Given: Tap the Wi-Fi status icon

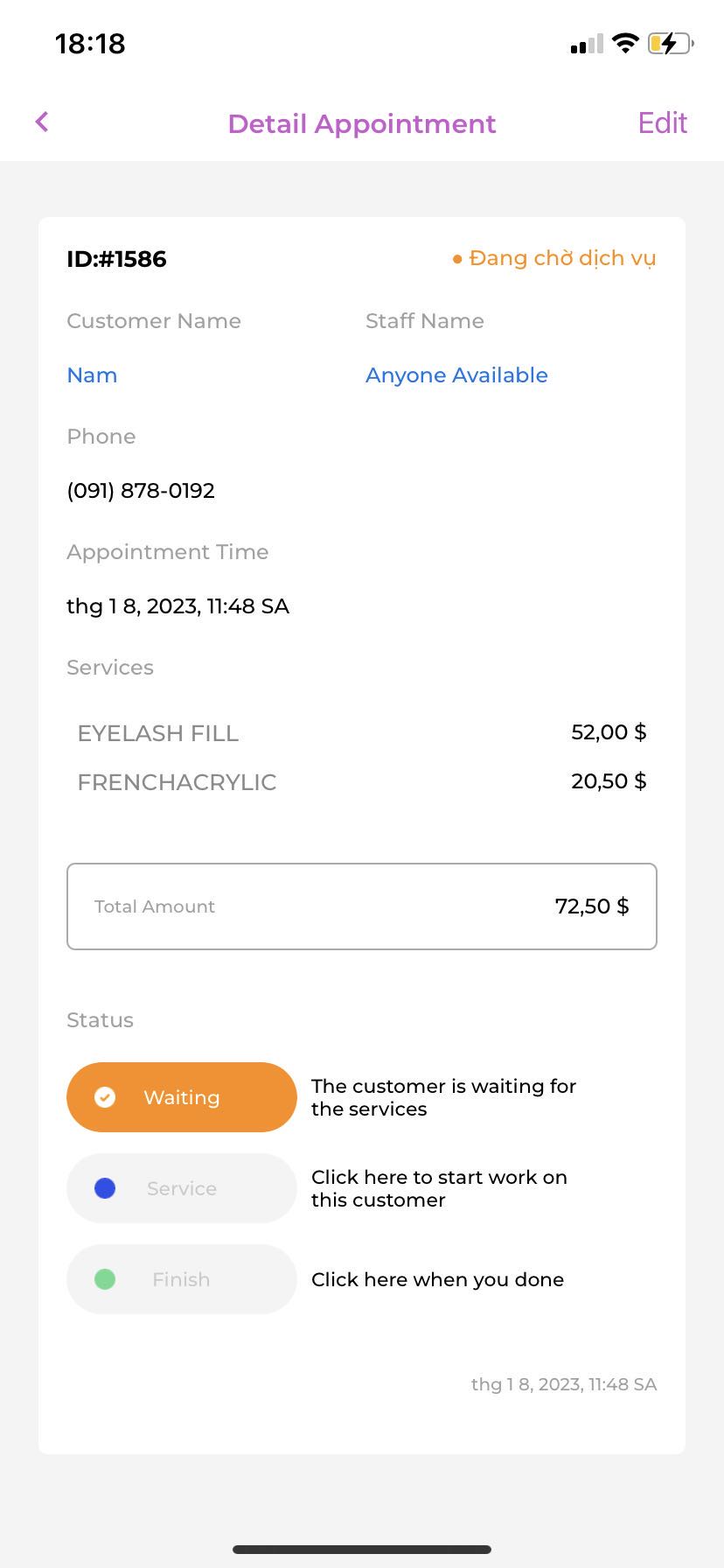Looking at the screenshot, I should pyautogui.click(x=625, y=43).
